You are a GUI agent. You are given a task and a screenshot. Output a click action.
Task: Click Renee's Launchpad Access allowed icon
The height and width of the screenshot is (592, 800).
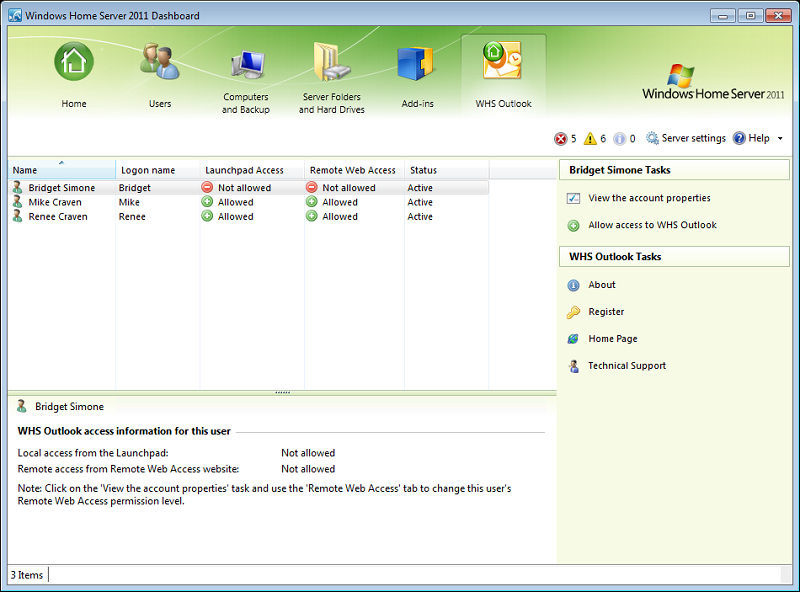207,216
